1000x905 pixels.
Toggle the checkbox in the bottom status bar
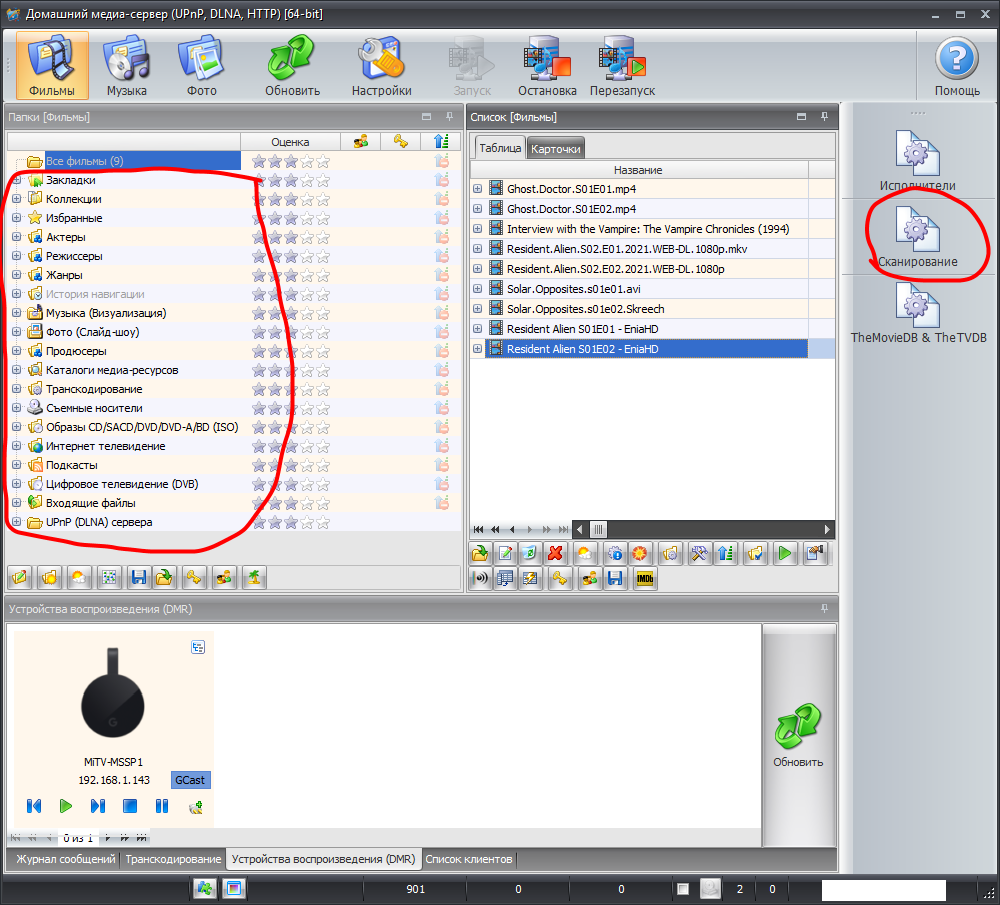coord(682,889)
